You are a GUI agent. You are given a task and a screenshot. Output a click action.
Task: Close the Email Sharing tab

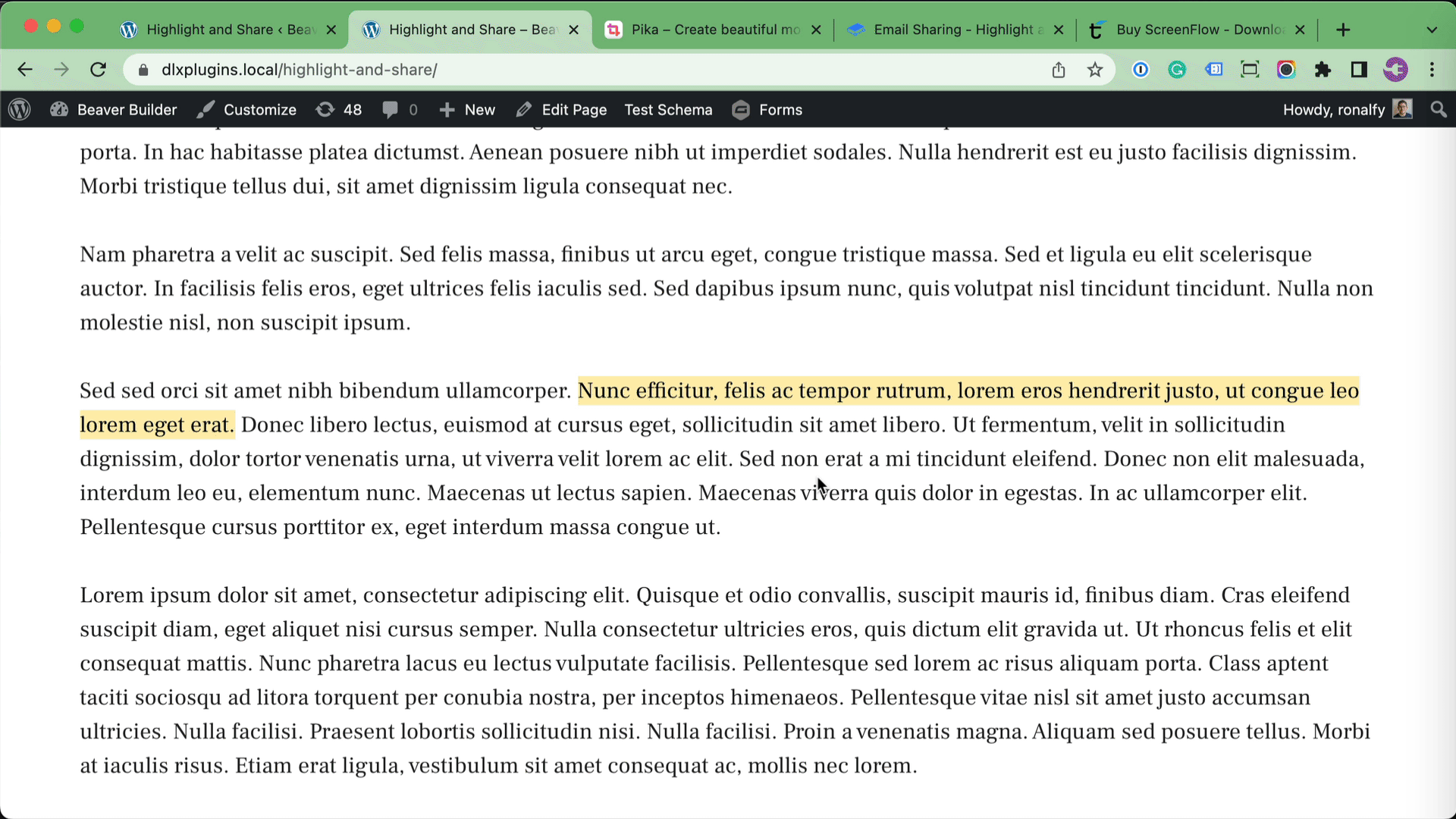point(1059,30)
